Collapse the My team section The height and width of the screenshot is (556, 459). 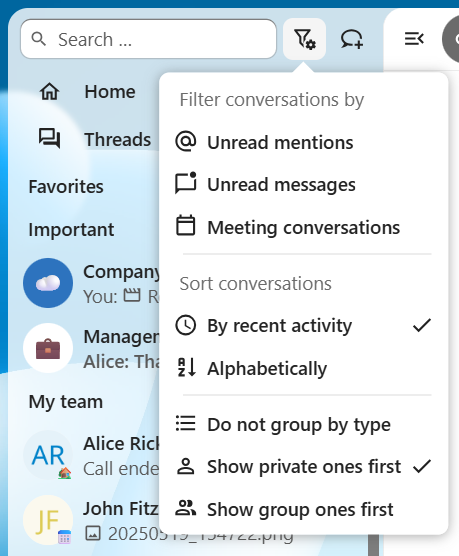coord(66,402)
